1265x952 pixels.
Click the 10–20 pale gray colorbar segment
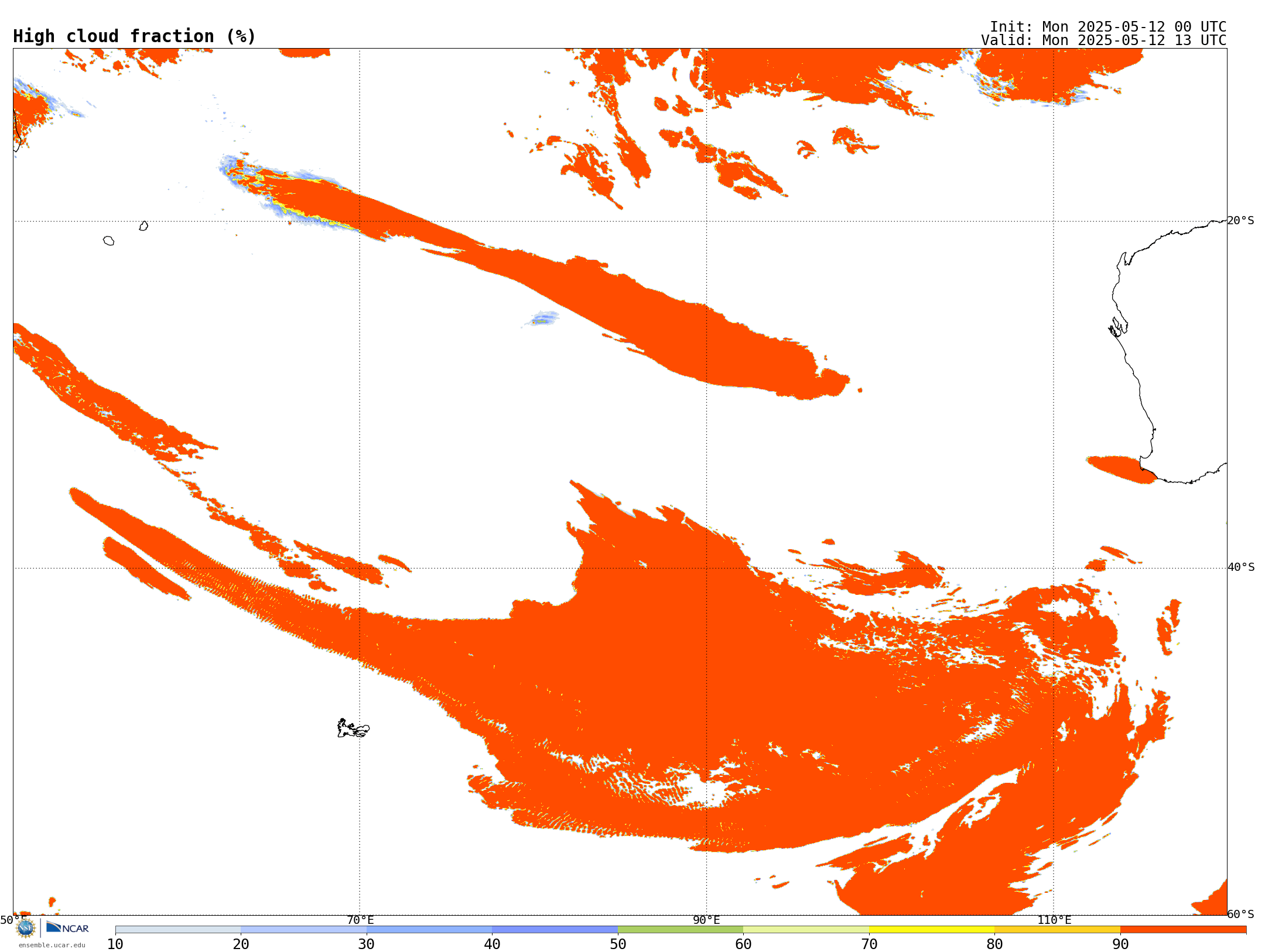[x=178, y=930]
